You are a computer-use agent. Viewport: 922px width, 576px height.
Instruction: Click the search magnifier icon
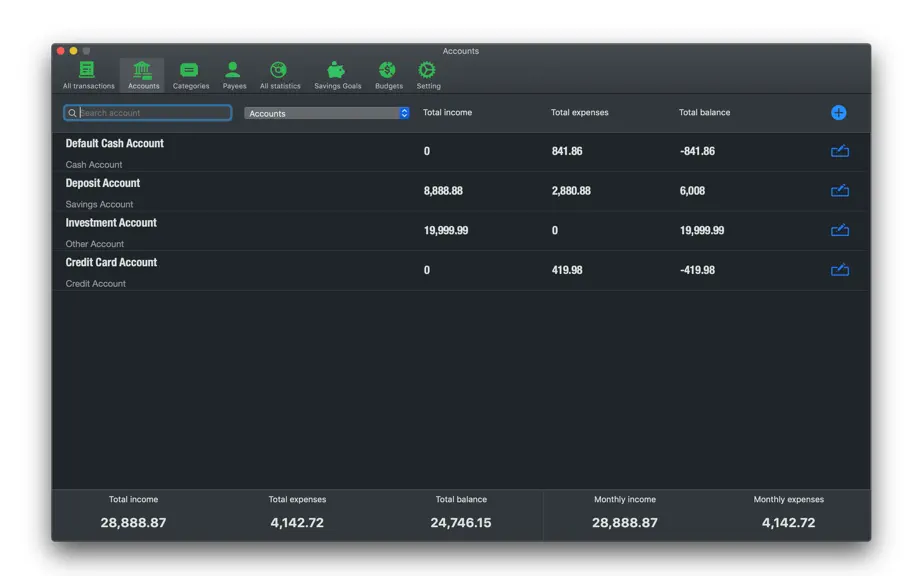pos(72,113)
